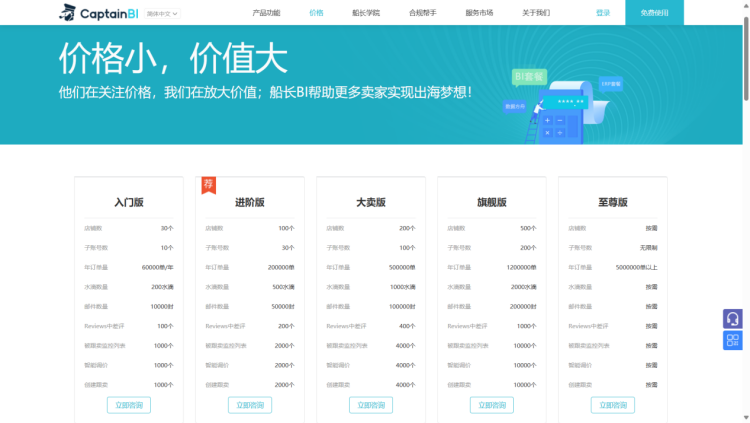Image resolution: width=750 pixels, height=423 pixels.
Task: Expand the 简体中文 language dropdown
Action: (164, 13)
